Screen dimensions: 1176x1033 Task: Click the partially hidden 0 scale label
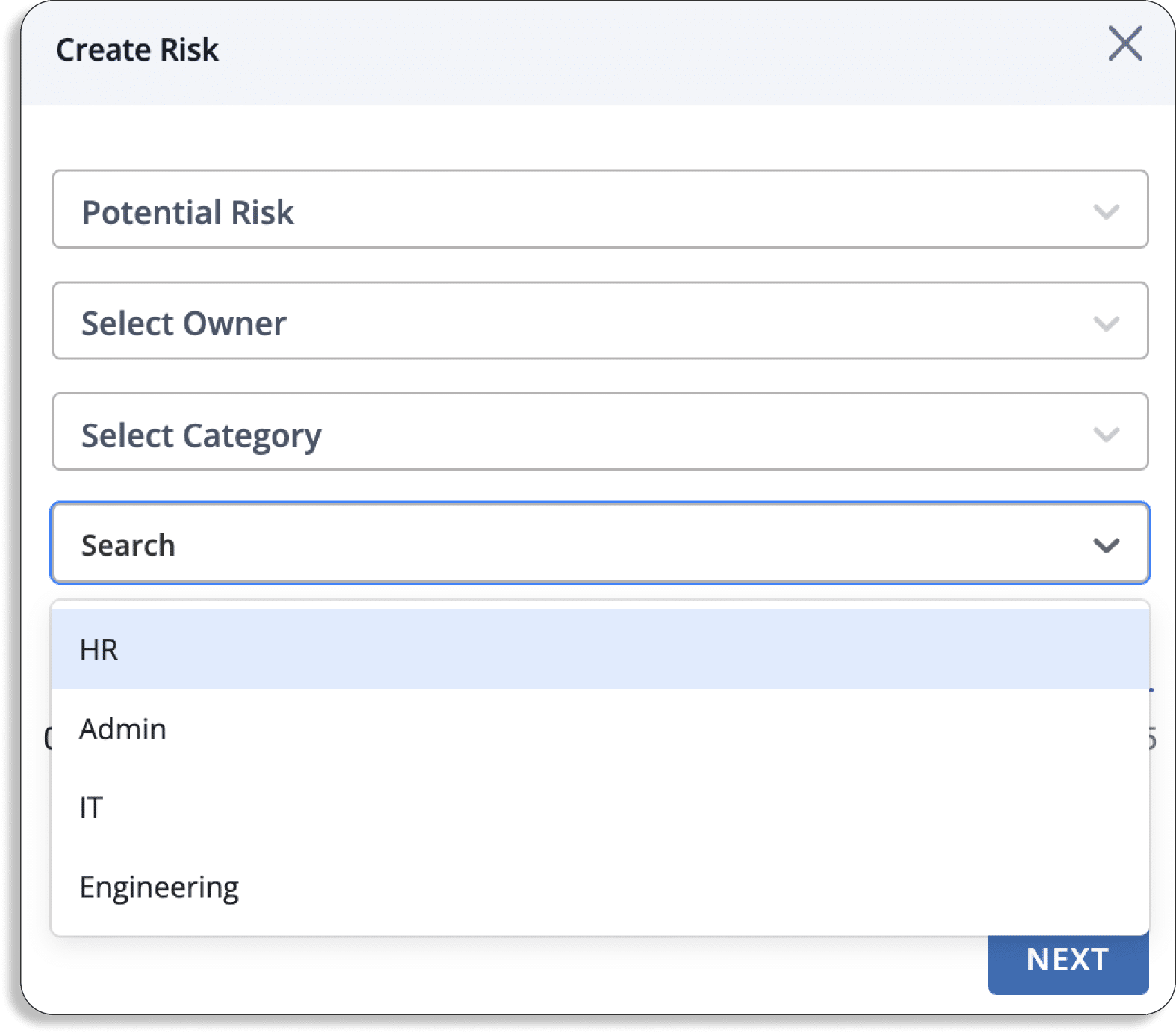pos(47,739)
